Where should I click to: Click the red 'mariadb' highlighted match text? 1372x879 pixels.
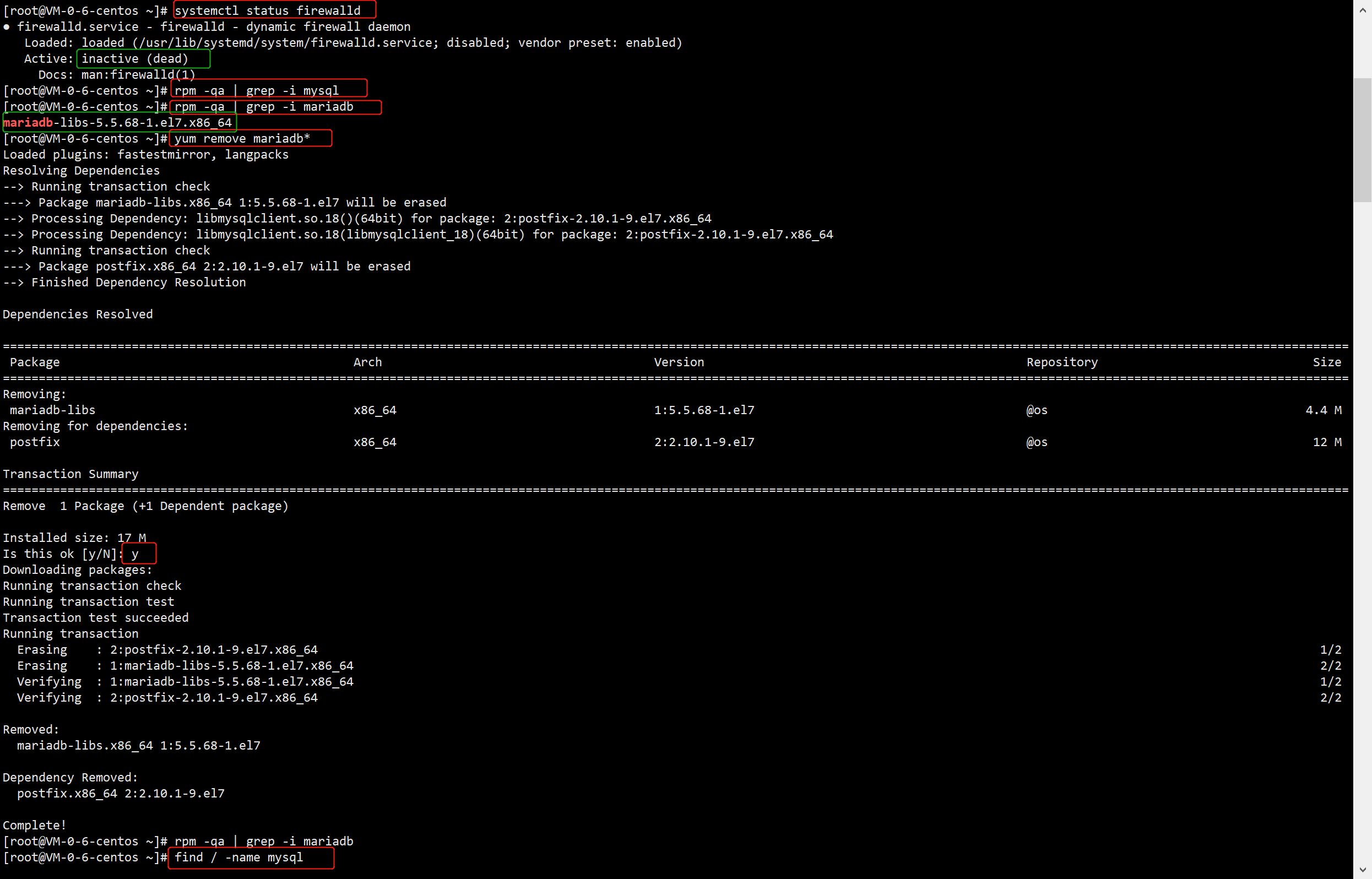(x=28, y=122)
